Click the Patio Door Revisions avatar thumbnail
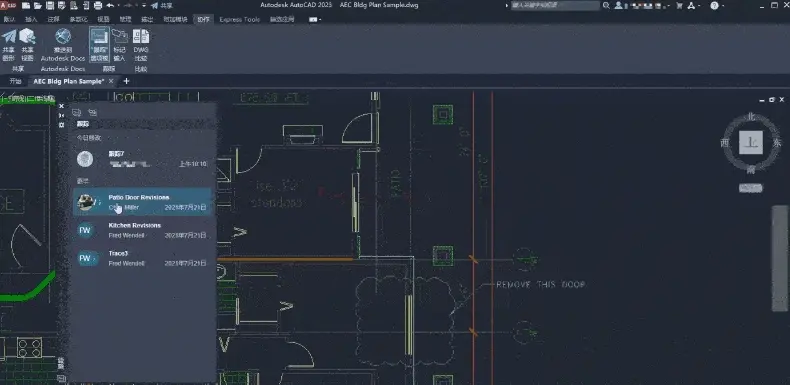Screen dimensions: 790x385 click(x=86, y=202)
